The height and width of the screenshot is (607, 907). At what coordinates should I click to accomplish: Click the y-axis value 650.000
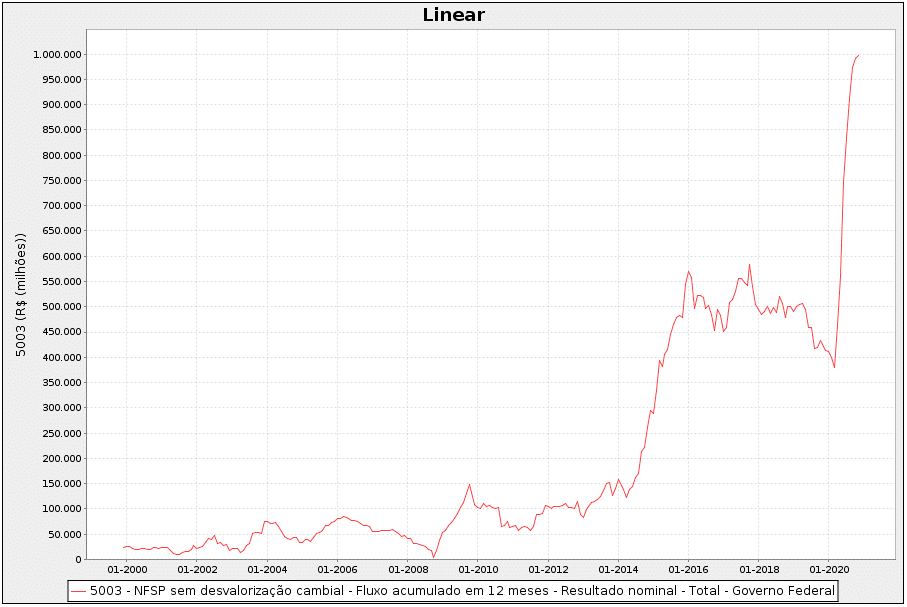click(x=61, y=231)
